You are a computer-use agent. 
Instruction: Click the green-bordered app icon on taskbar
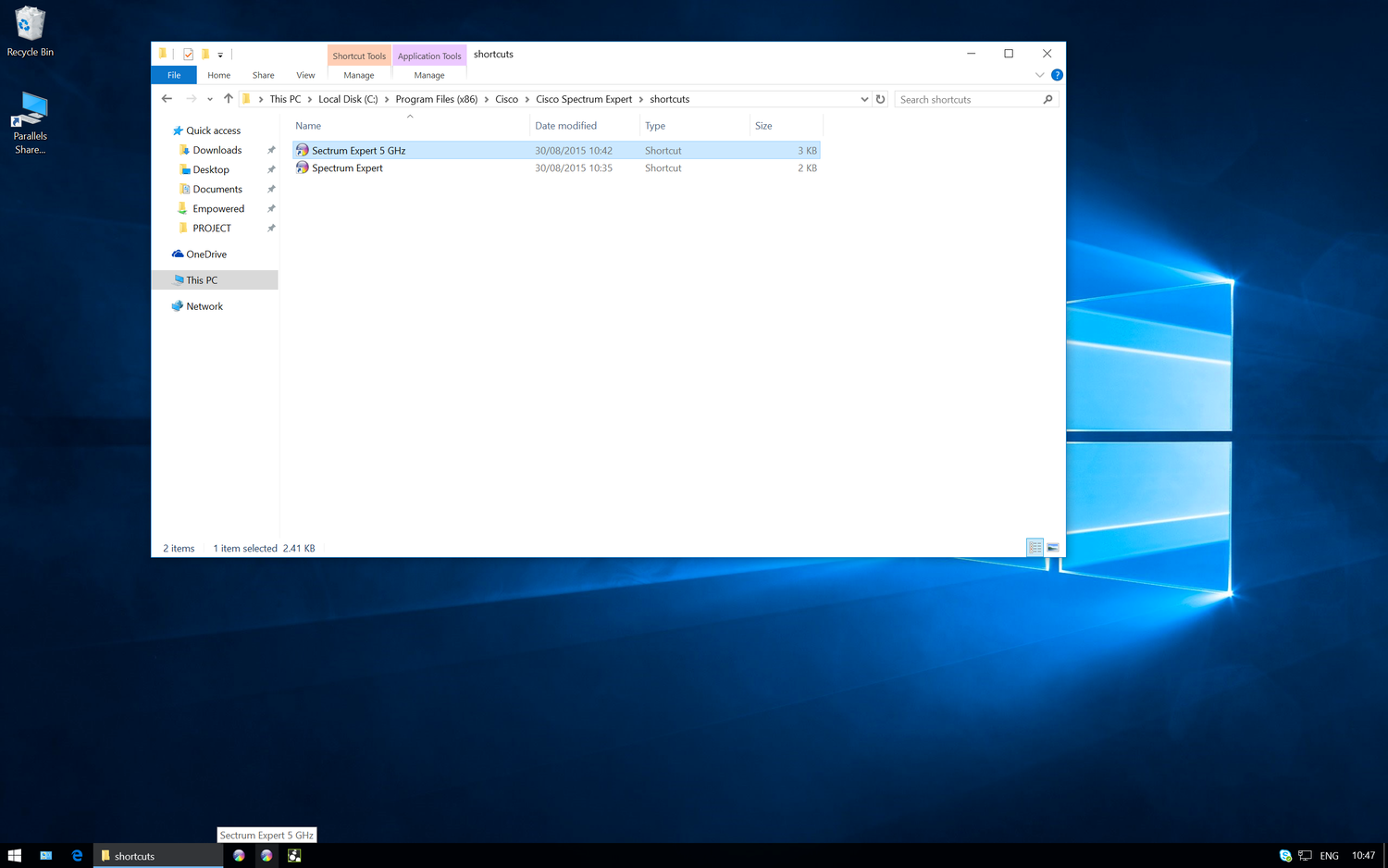294,856
